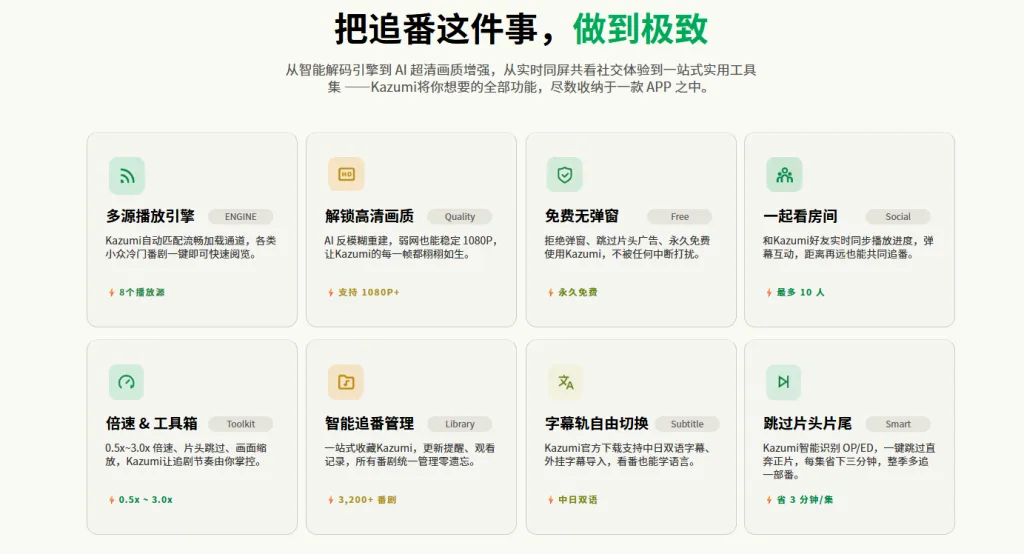Click the ENGINE tag badge
The height and width of the screenshot is (554, 1024).
240,217
